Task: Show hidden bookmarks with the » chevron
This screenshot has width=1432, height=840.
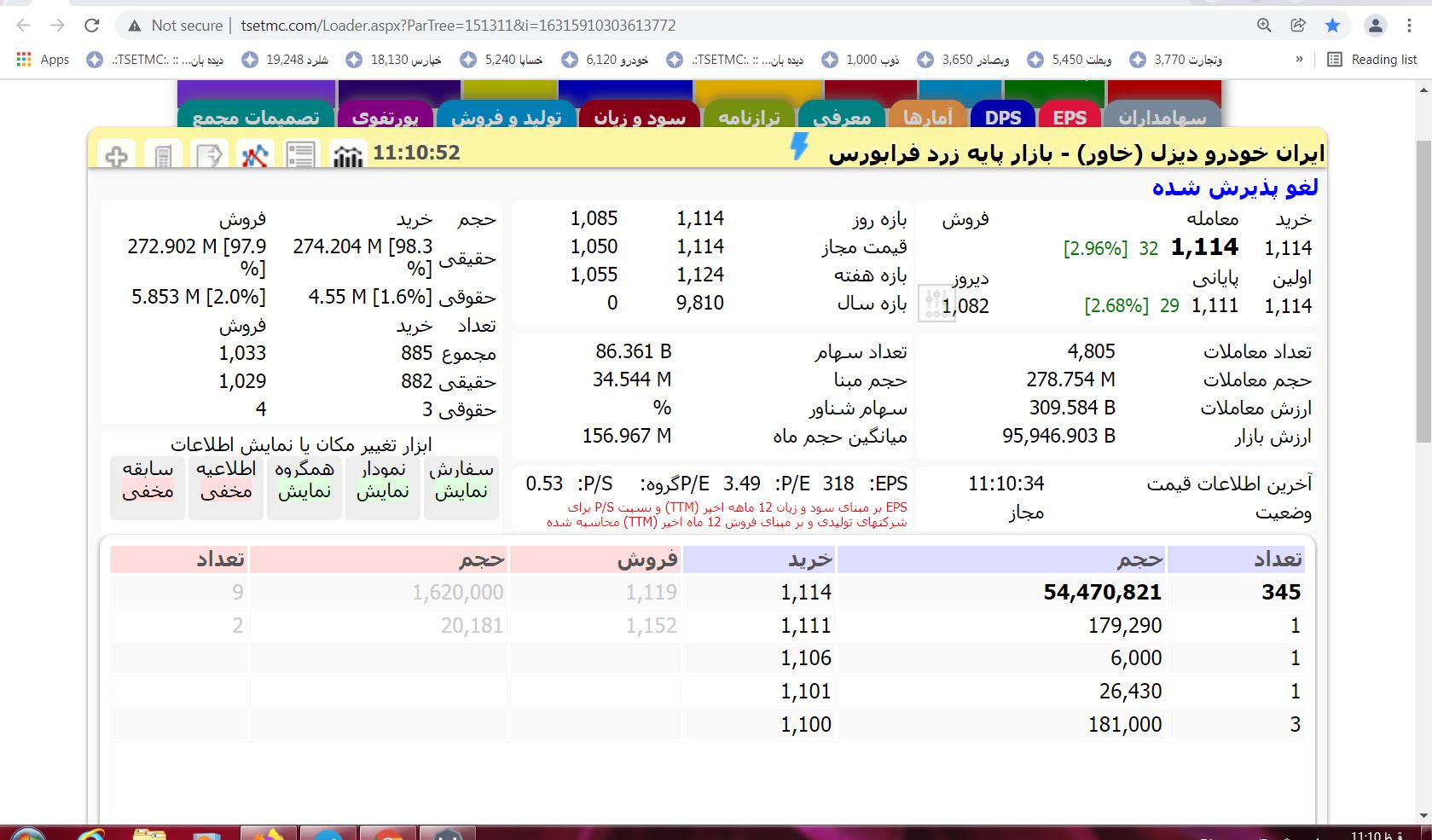Action: 1299,60
